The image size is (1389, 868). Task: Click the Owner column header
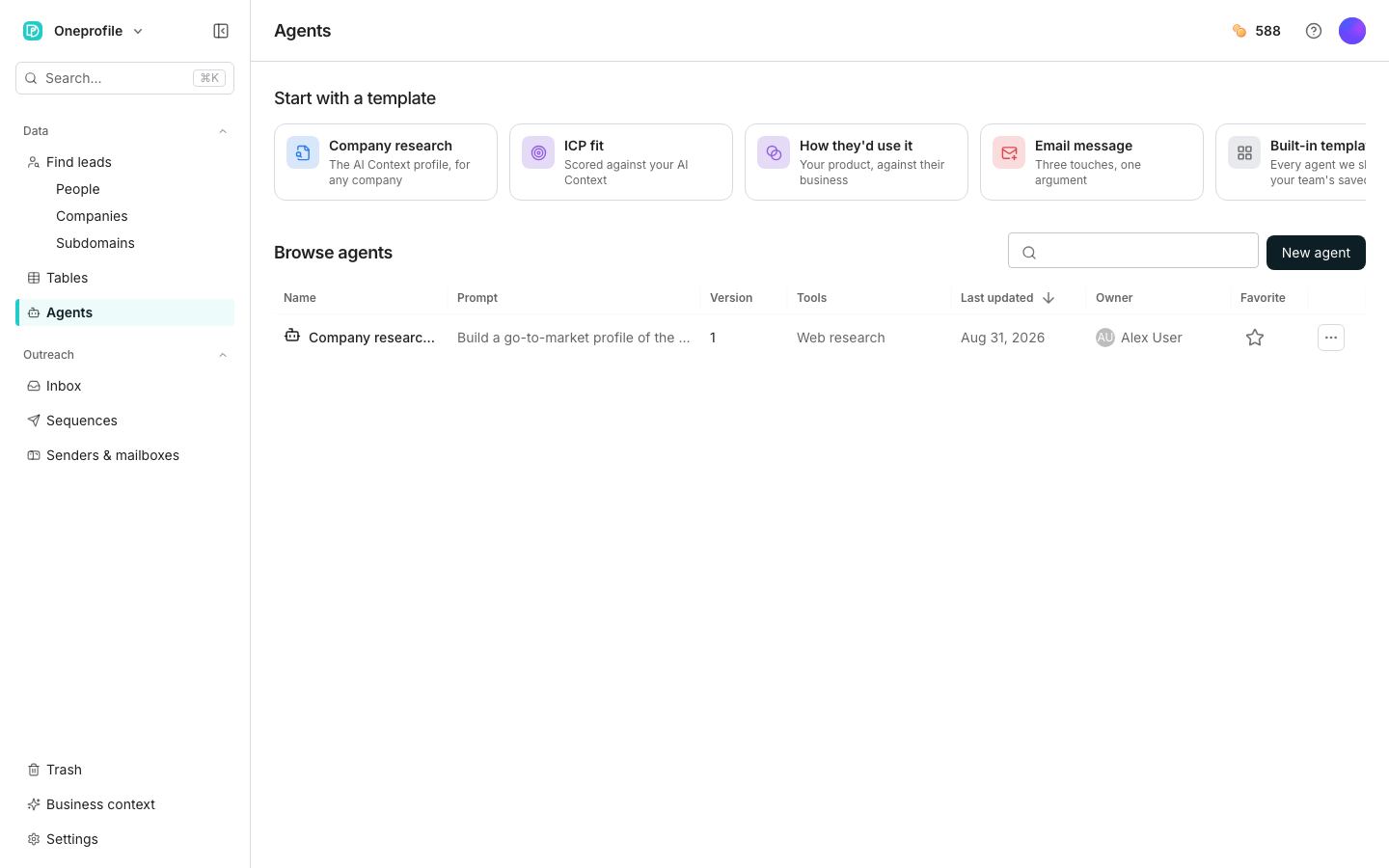[x=1114, y=298]
